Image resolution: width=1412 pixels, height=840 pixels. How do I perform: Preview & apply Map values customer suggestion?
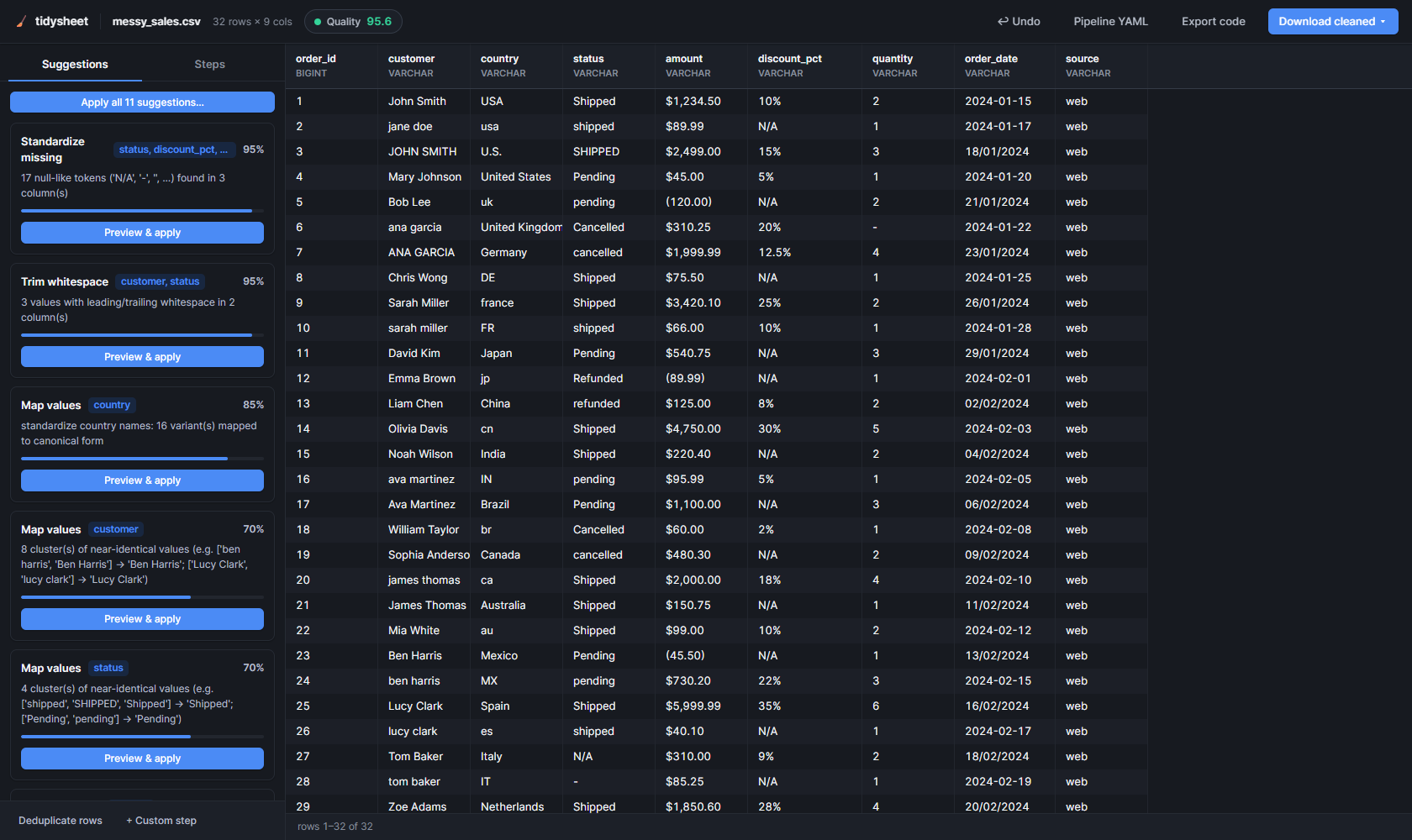[142, 619]
